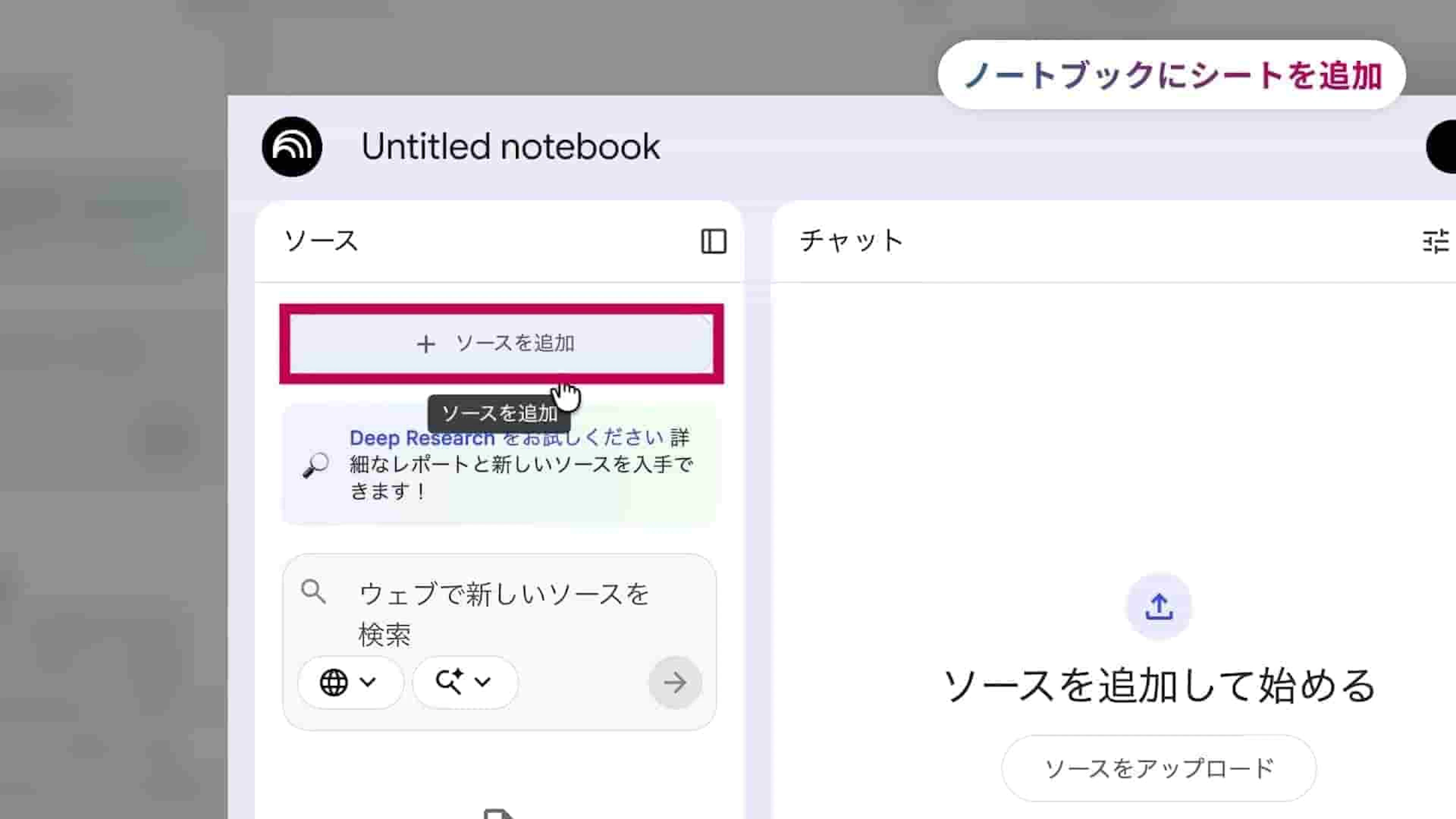The image size is (1456, 819).
Task: Submit web search with arrow button
Action: [675, 682]
